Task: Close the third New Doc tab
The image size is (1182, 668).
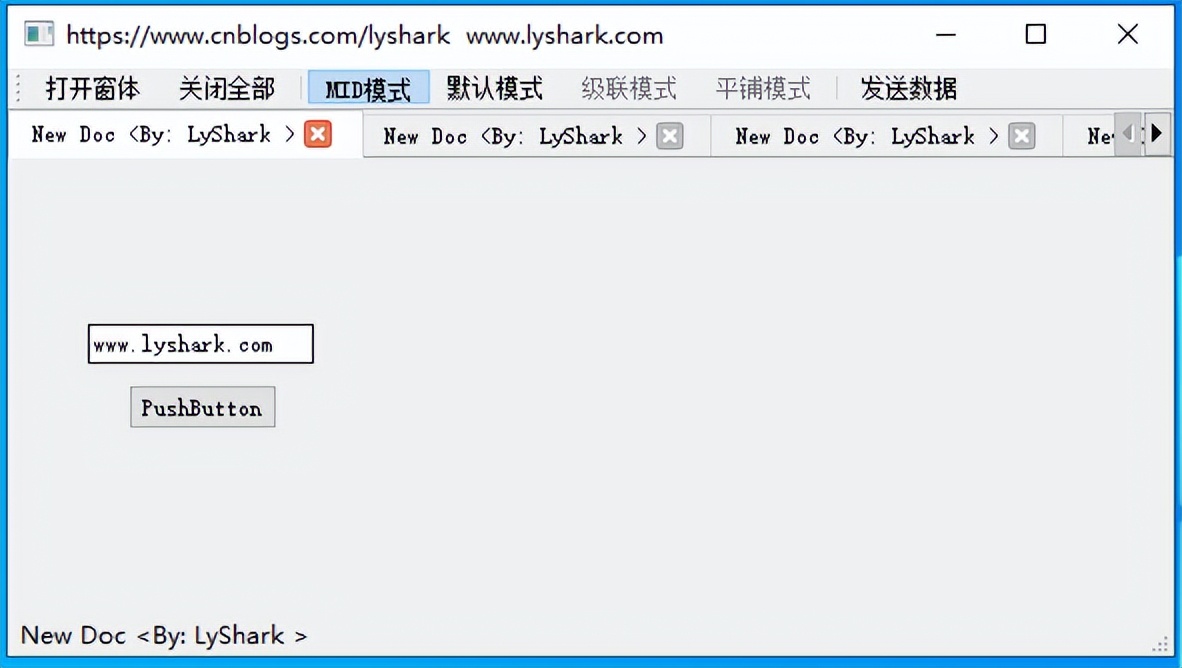Action: coord(1021,136)
